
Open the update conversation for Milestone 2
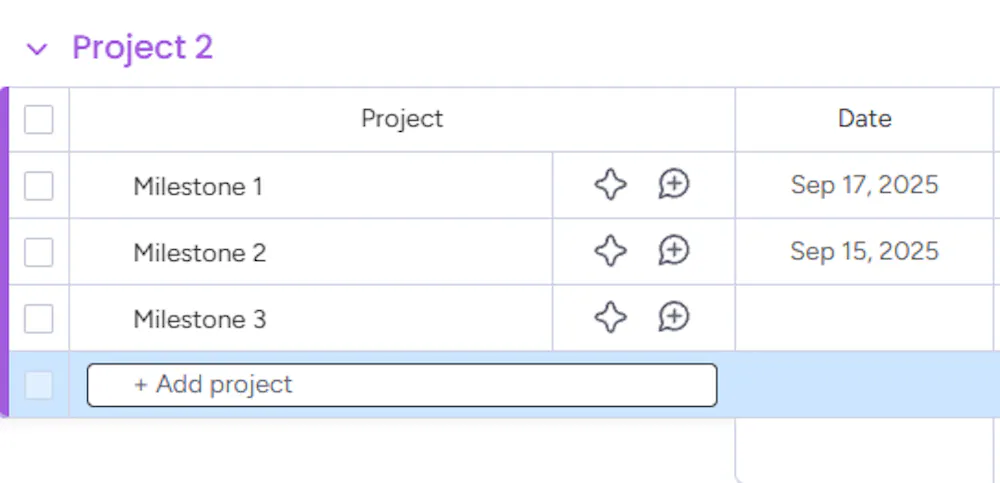[x=674, y=250]
